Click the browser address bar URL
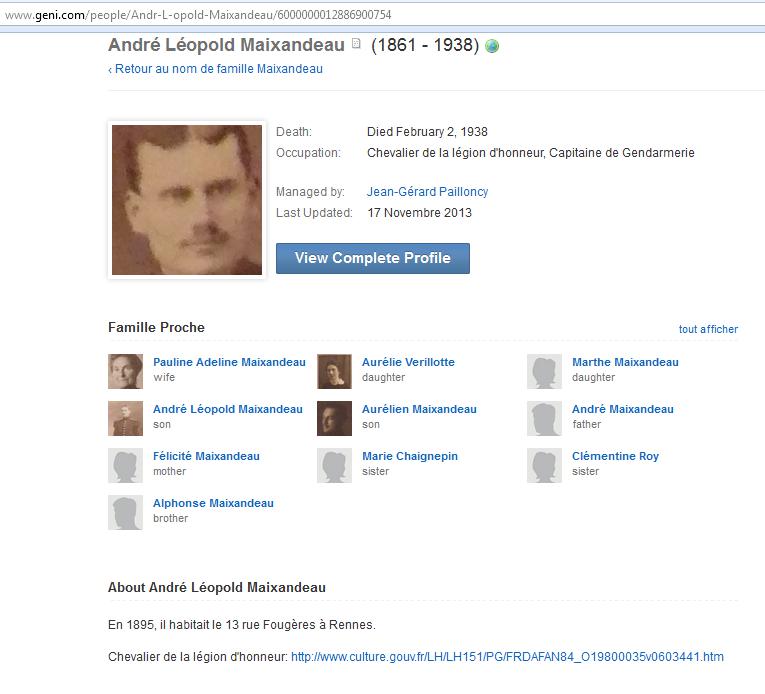 [198, 15]
